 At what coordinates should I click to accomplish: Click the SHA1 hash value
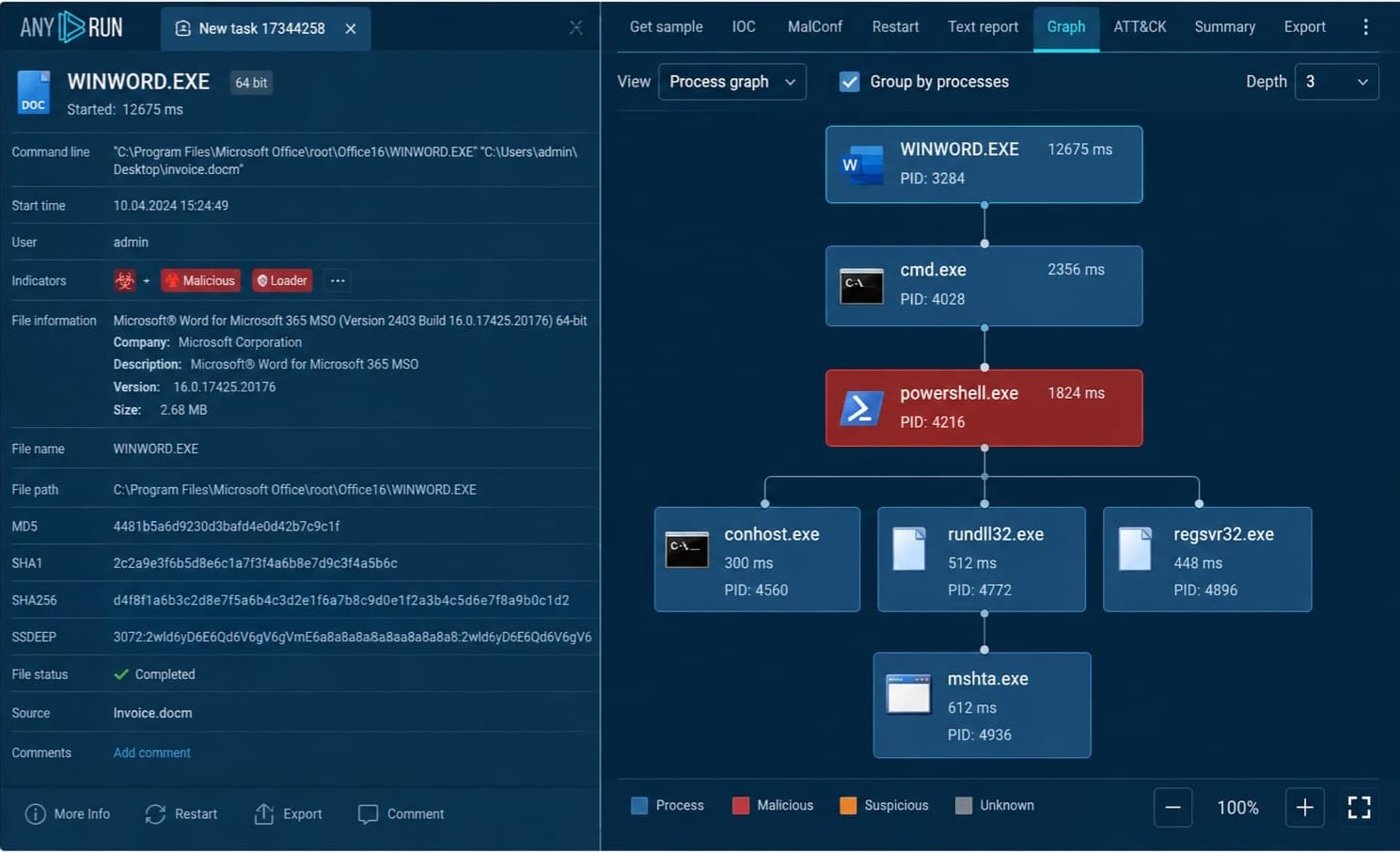tap(256, 563)
